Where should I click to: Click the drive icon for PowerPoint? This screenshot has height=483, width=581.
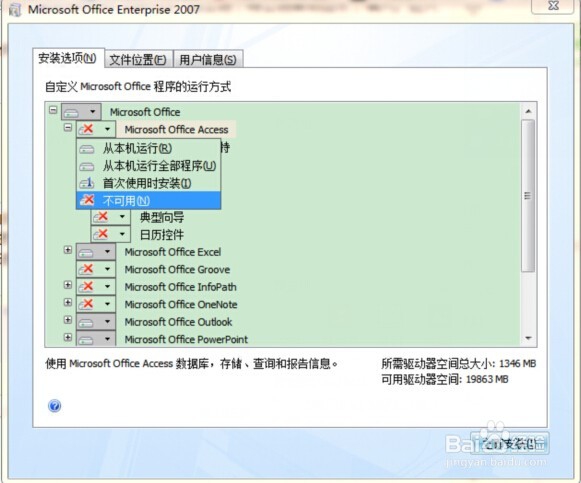tap(86, 340)
